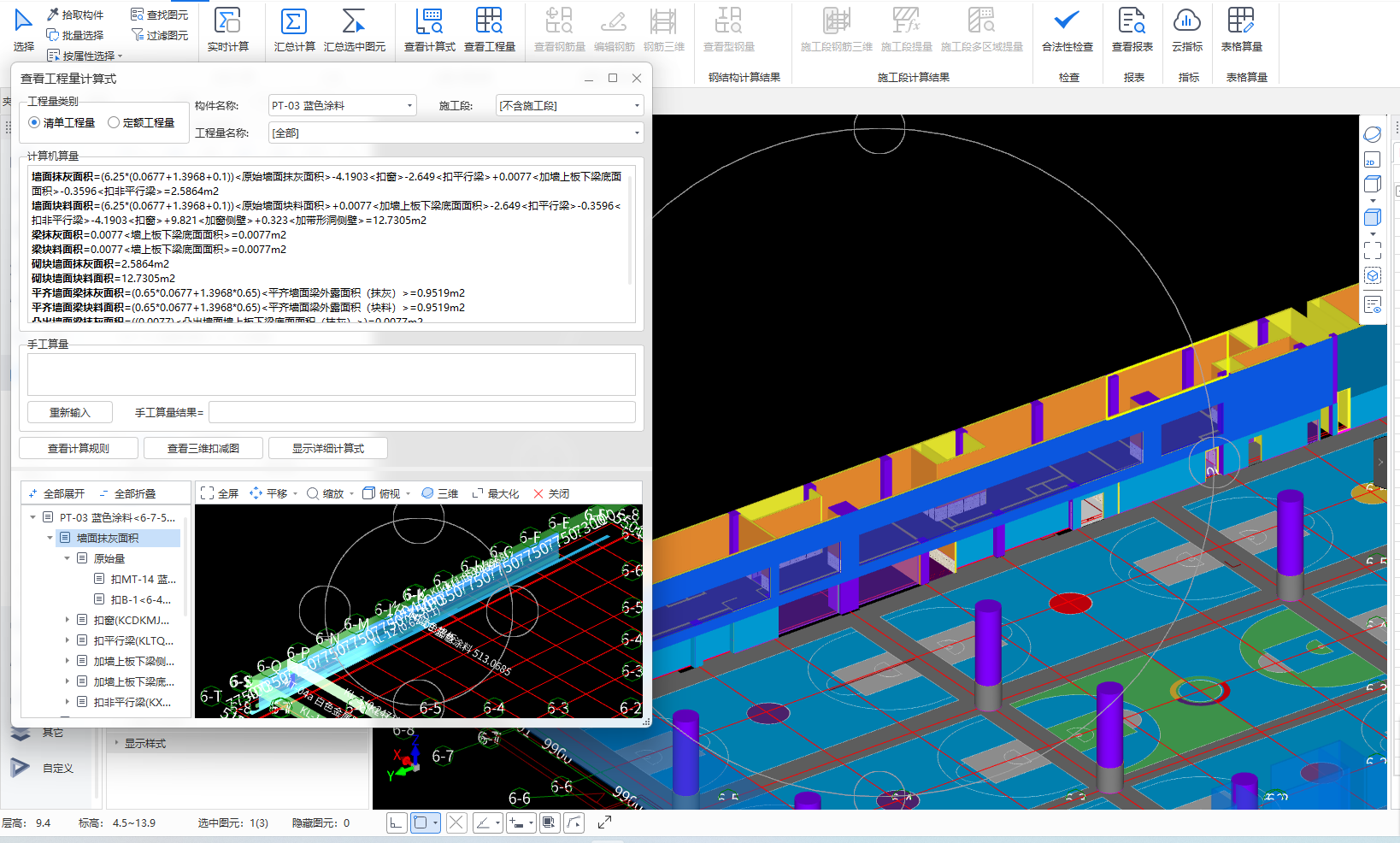This screenshot has height=843, width=1400.
Task: Click 拾取构件 pick component tool
Action: coord(75,15)
